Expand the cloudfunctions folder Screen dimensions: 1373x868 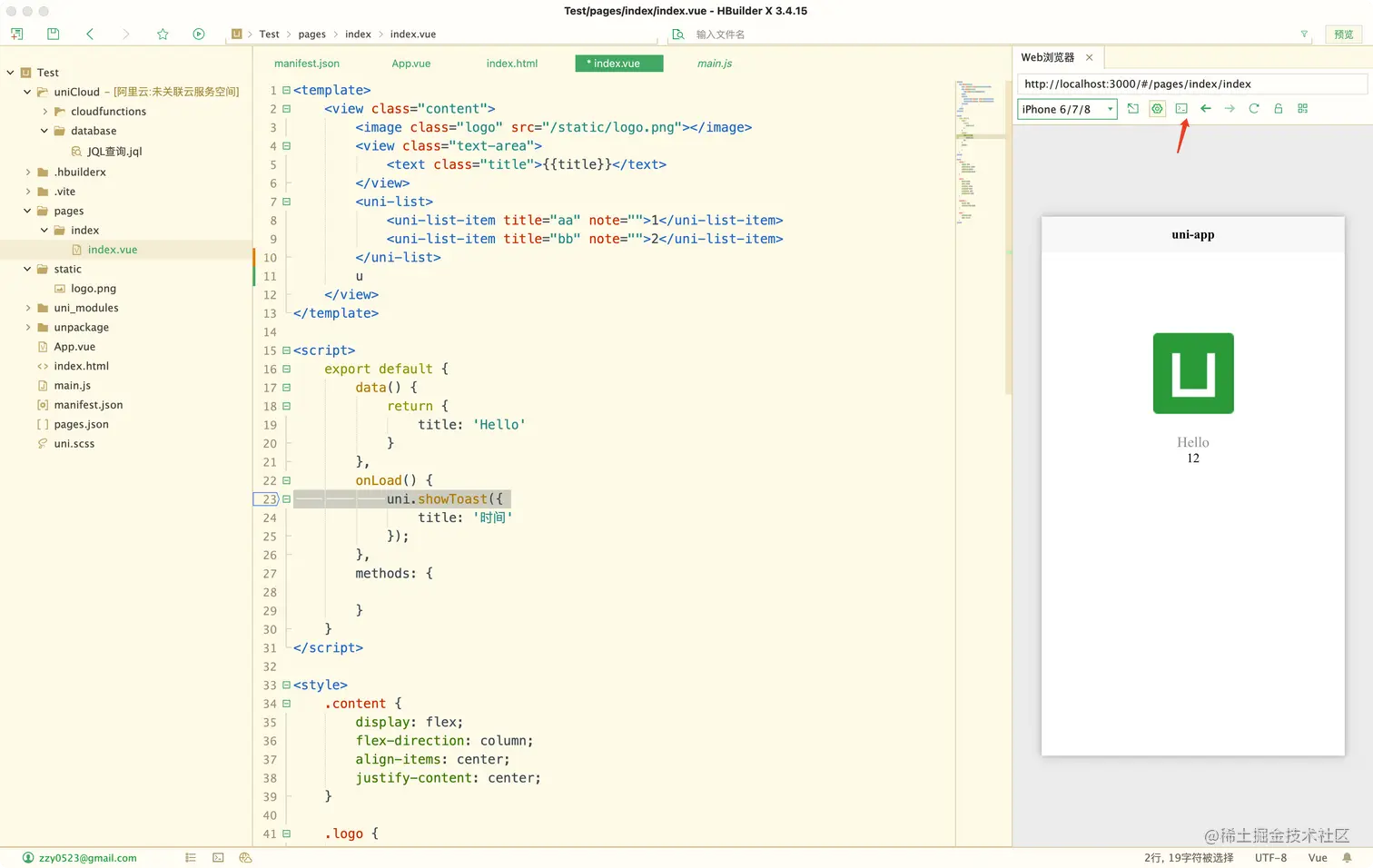point(44,111)
